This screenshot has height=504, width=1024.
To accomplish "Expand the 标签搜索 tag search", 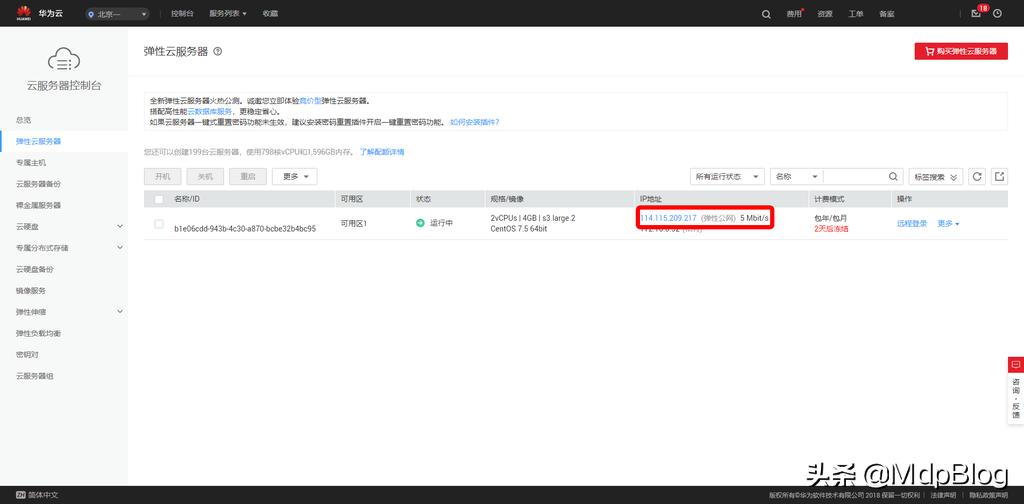I will [936, 176].
